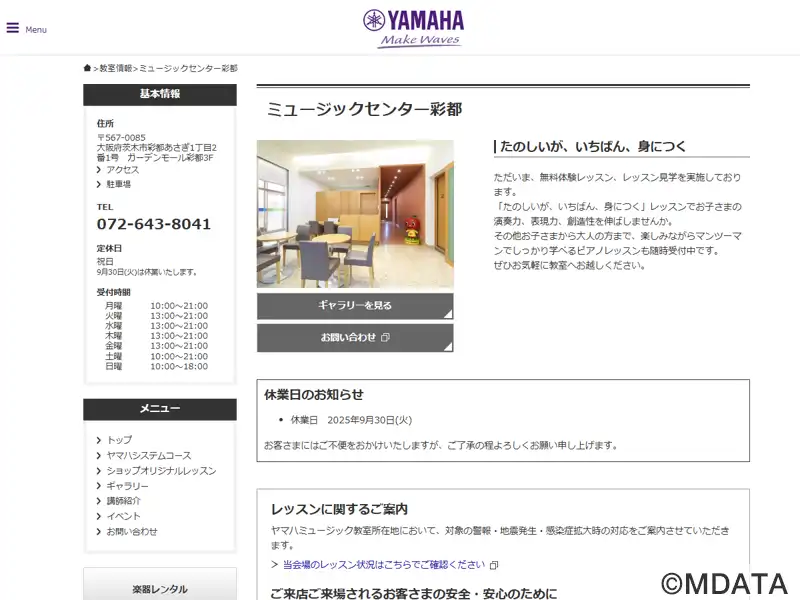Click the chevron before トップ menu item
The image size is (800, 600).
pyautogui.click(x=99, y=440)
